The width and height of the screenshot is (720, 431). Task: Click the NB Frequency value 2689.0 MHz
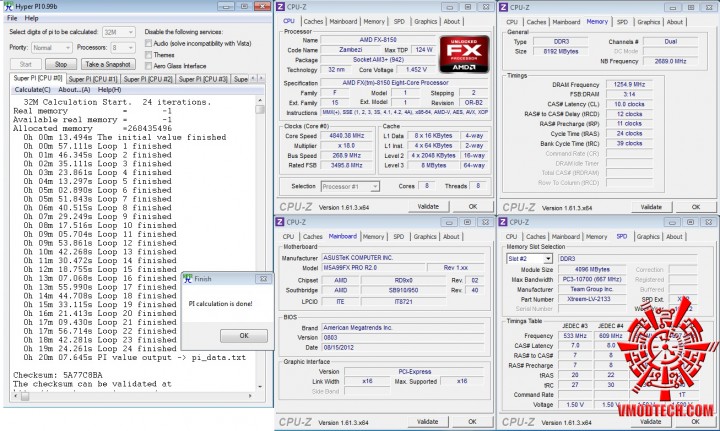coord(670,61)
